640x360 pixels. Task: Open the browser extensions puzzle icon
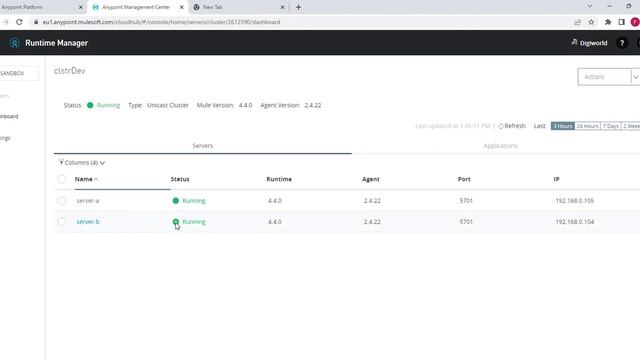pos(608,22)
